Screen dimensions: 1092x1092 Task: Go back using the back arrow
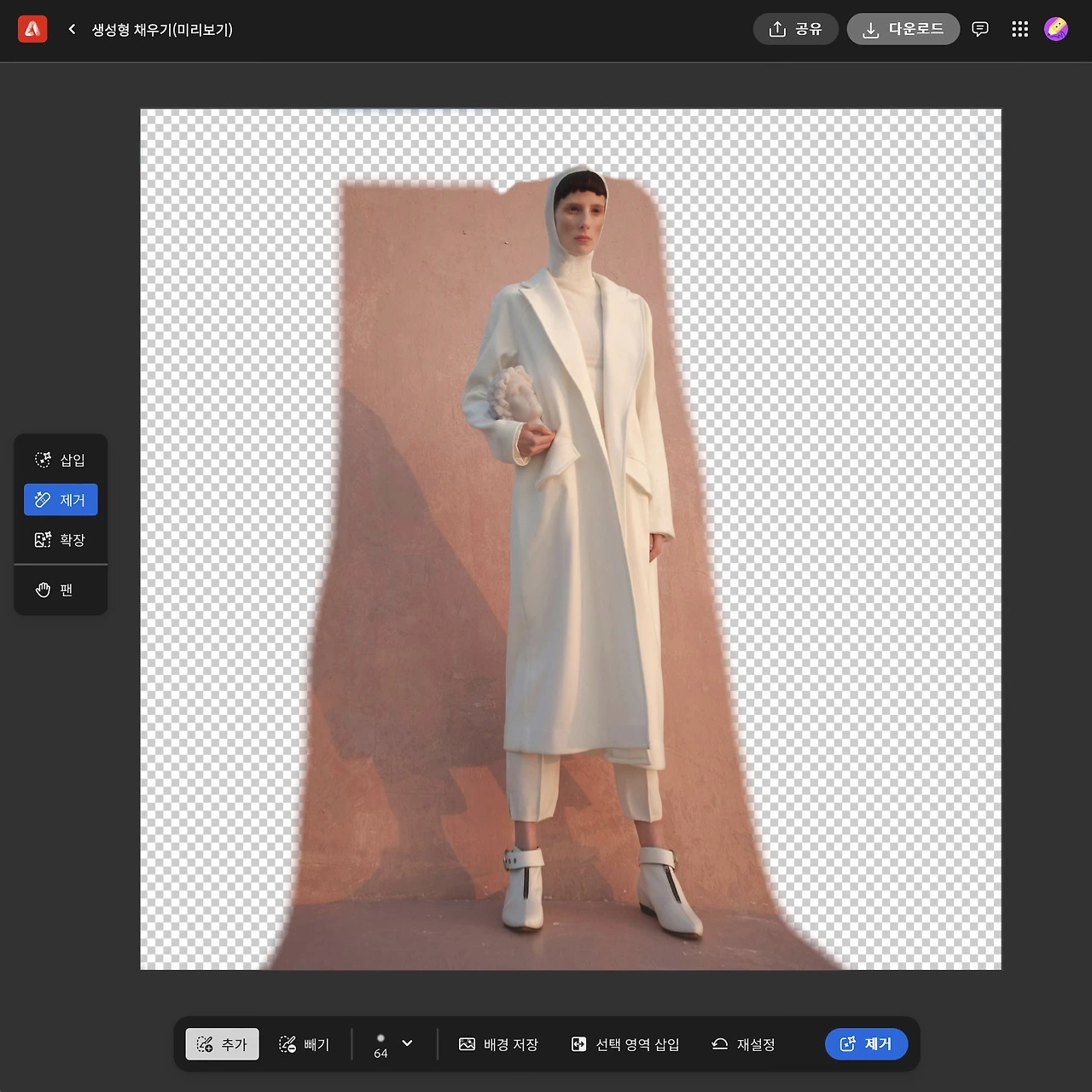pyautogui.click(x=73, y=29)
